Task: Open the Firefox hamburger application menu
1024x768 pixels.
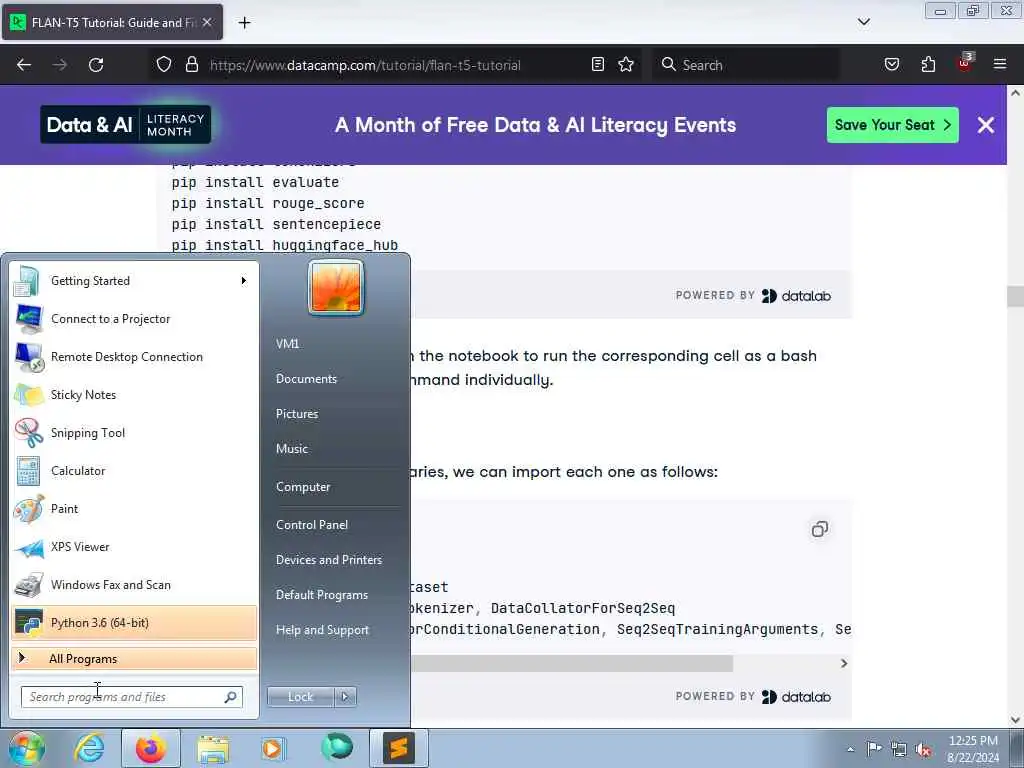Action: point(1000,64)
